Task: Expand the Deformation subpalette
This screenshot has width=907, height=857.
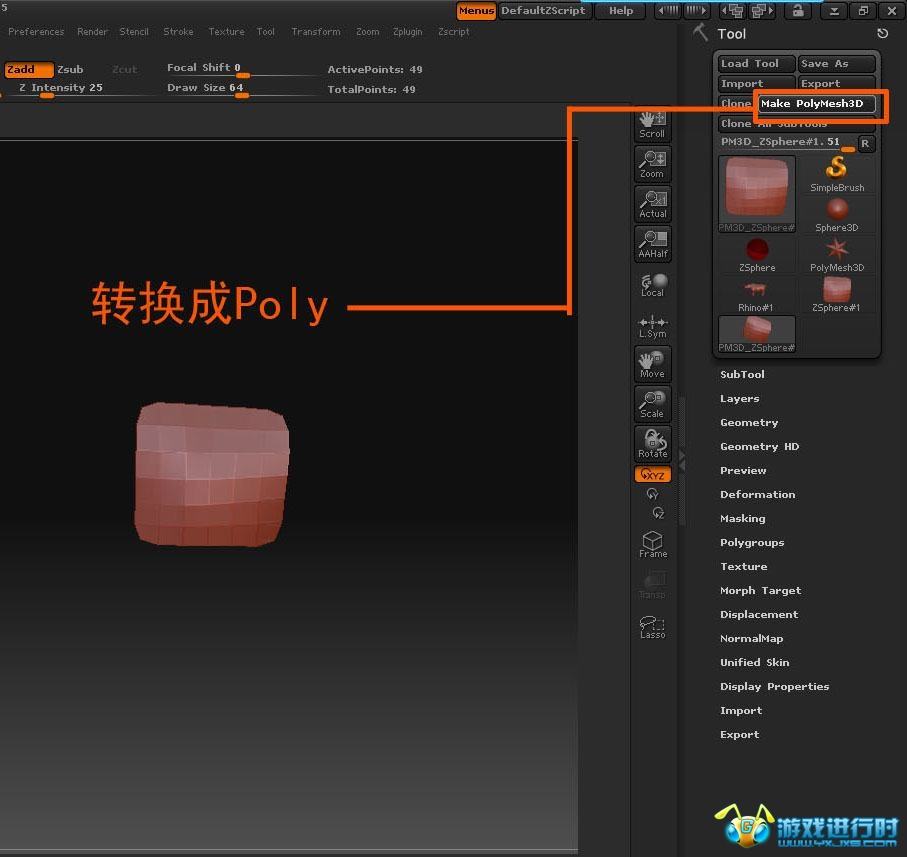Action: (758, 494)
